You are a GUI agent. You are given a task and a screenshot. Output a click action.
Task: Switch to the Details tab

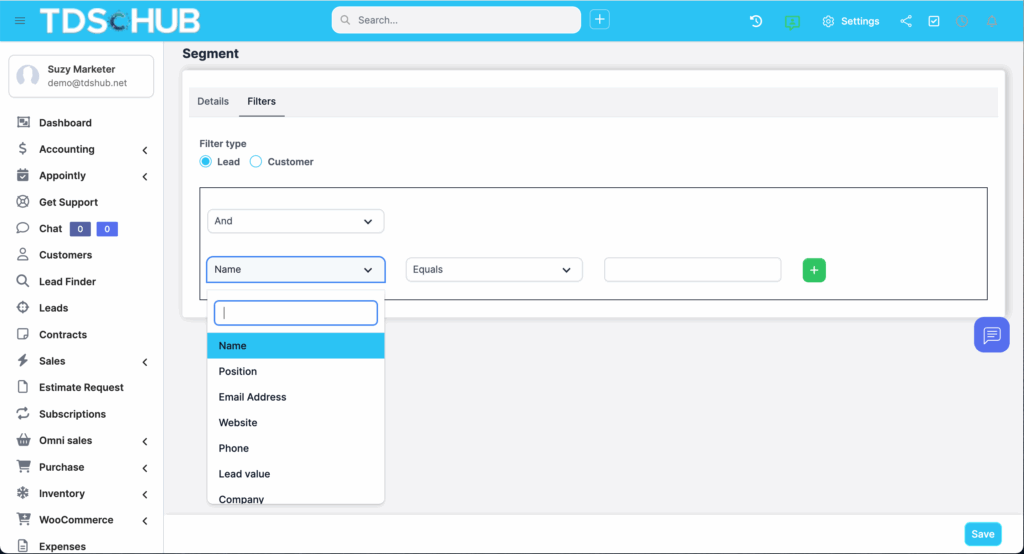pyautogui.click(x=213, y=102)
